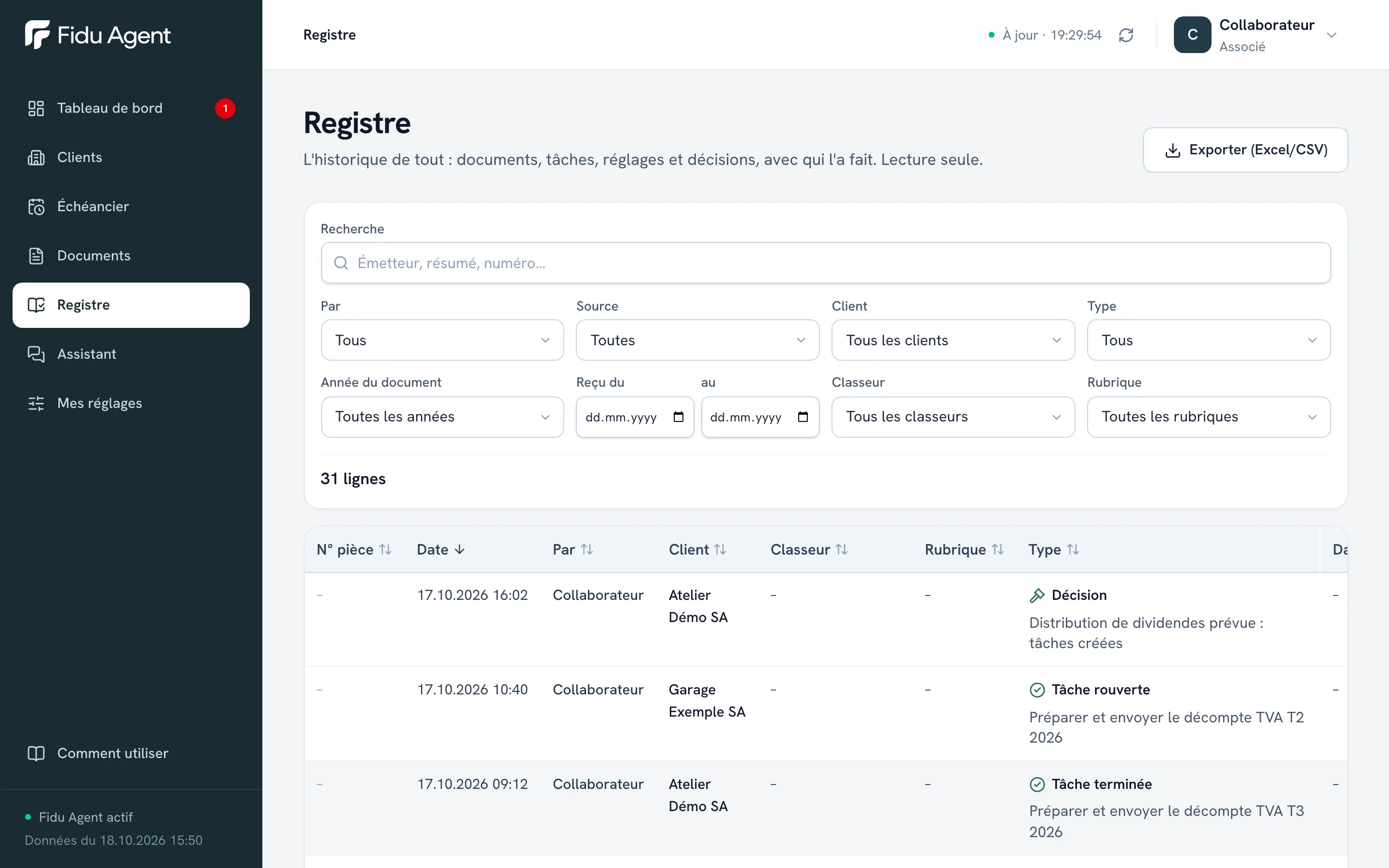Image resolution: width=1389 pixels, height=868 pixels.
Task: Sort by the Rubrique column header
Action: (964, 550)
